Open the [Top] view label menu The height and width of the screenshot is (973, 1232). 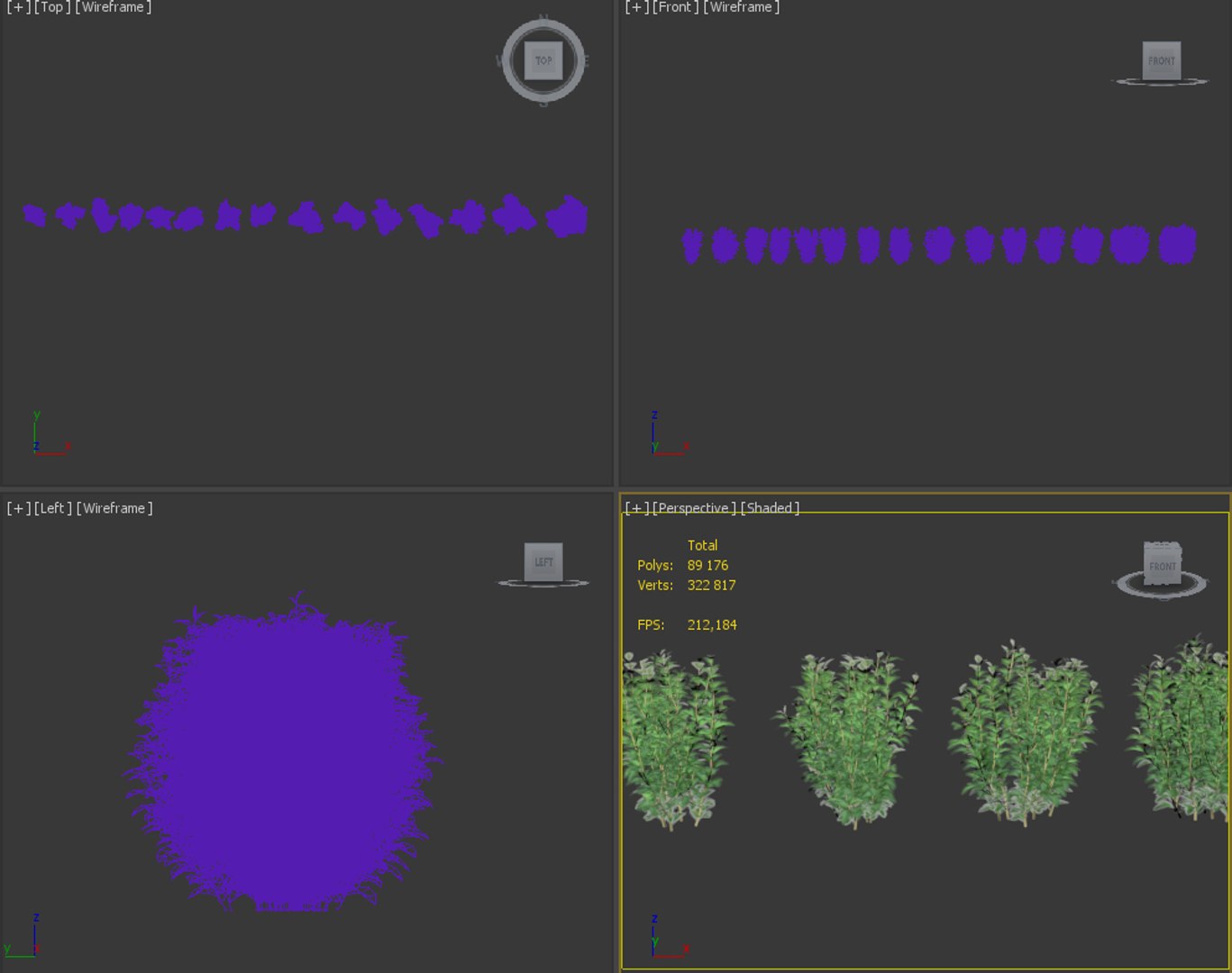52,7
